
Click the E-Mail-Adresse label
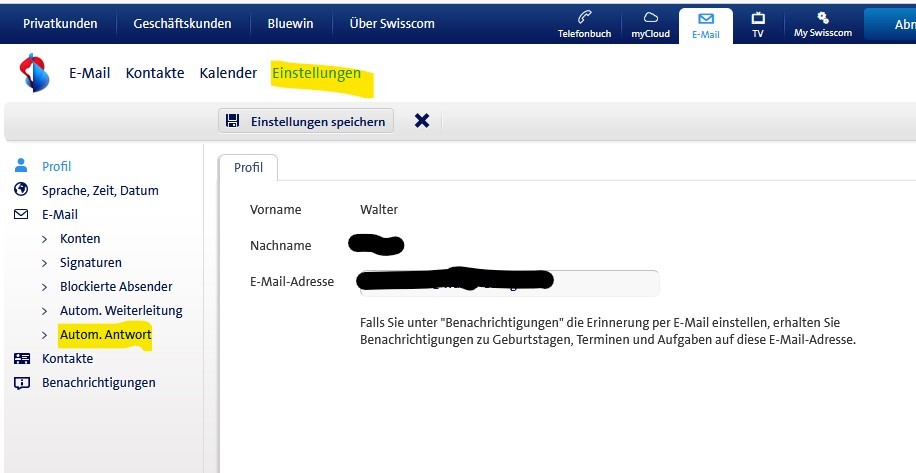click(x=292, y=281)
